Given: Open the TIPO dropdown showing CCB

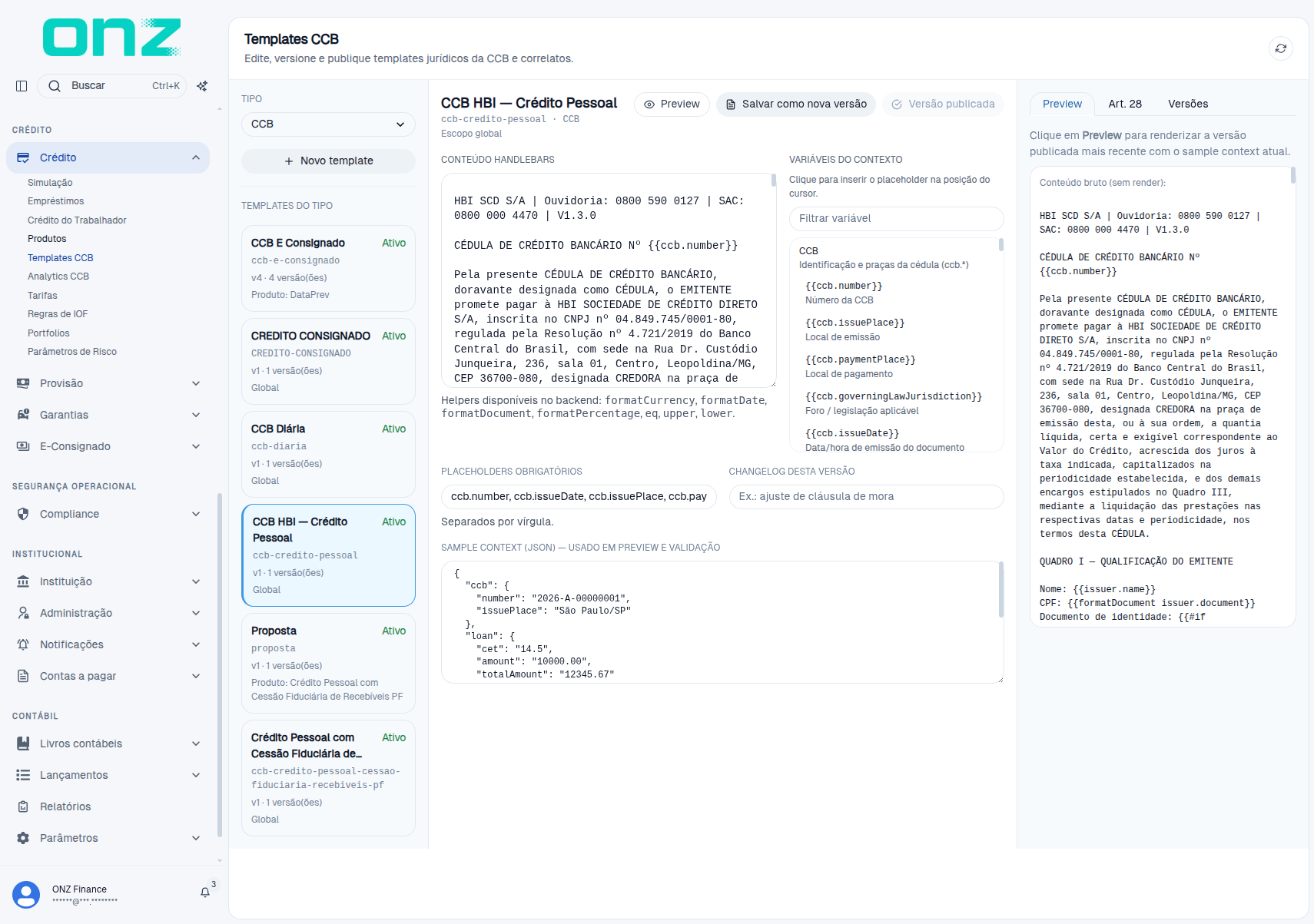Looking at the screenshot, I should coord(328,124).
